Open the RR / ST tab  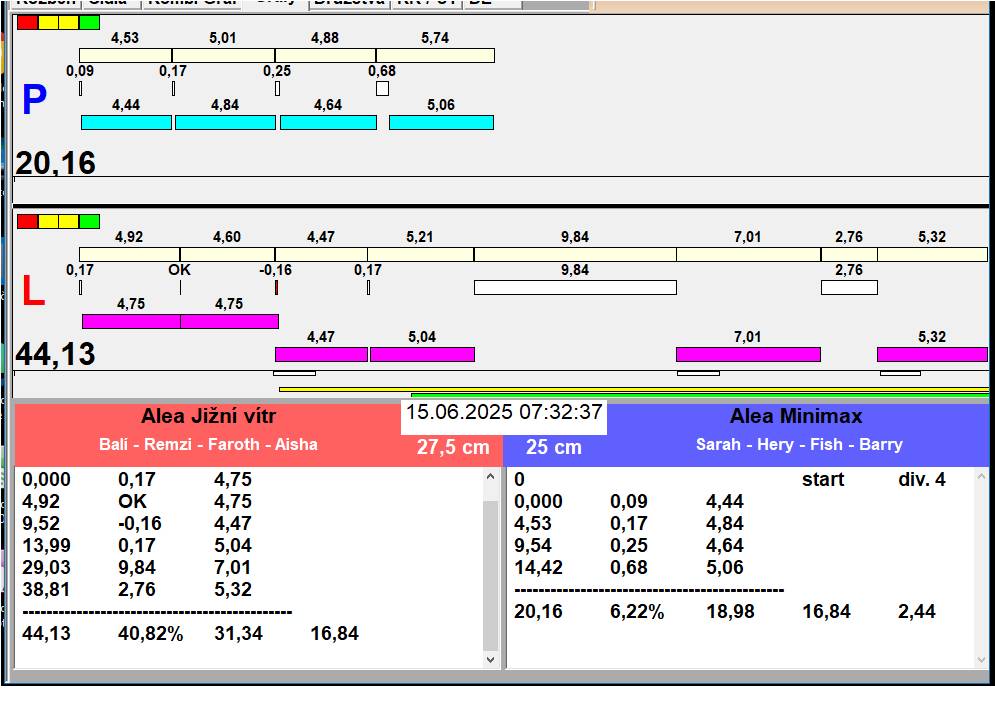pyautogui.click(x=427, y=3)
